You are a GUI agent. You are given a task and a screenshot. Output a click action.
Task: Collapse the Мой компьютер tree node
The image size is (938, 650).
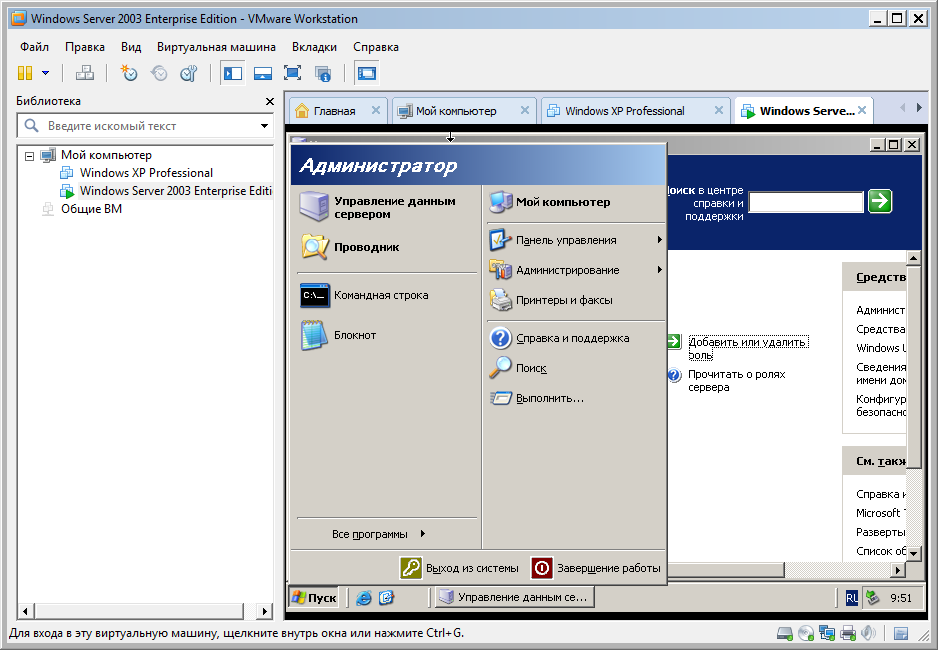coord(29,156)
